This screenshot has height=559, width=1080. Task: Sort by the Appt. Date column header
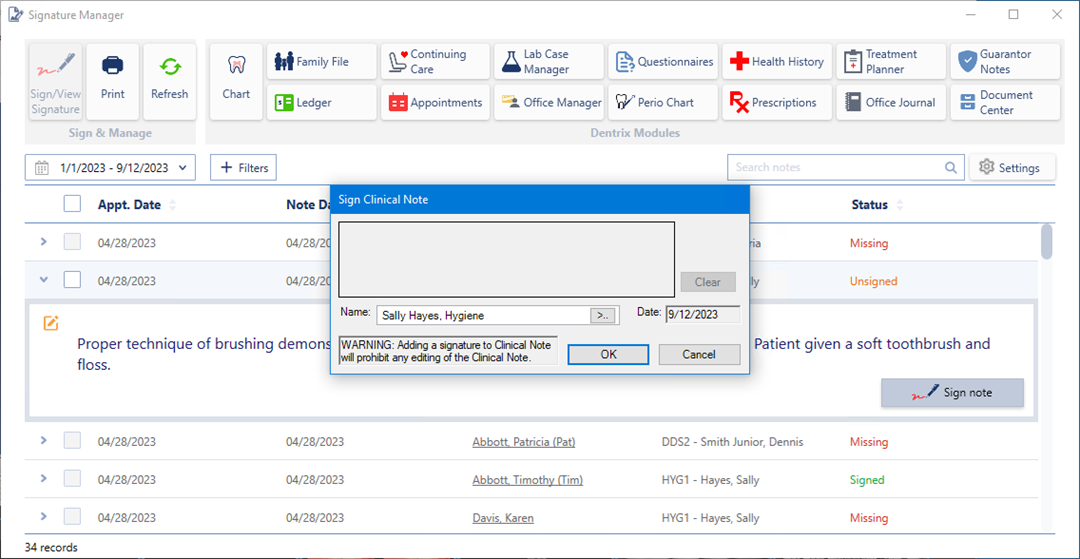click(x=130, y=205)
